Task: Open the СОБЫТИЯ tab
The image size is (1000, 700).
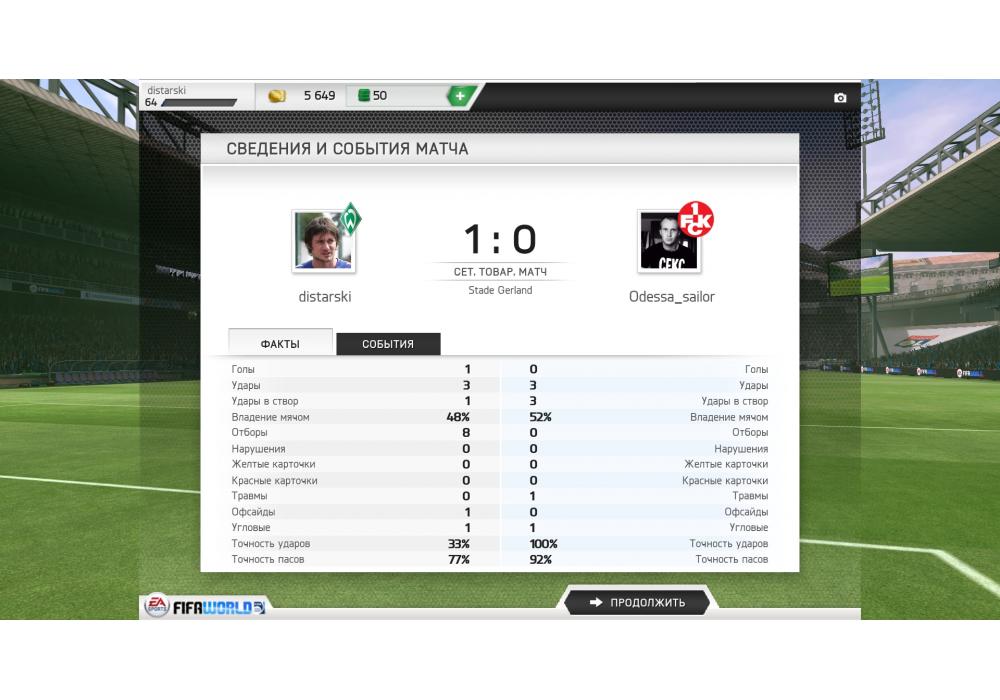Action: point(388,344)
